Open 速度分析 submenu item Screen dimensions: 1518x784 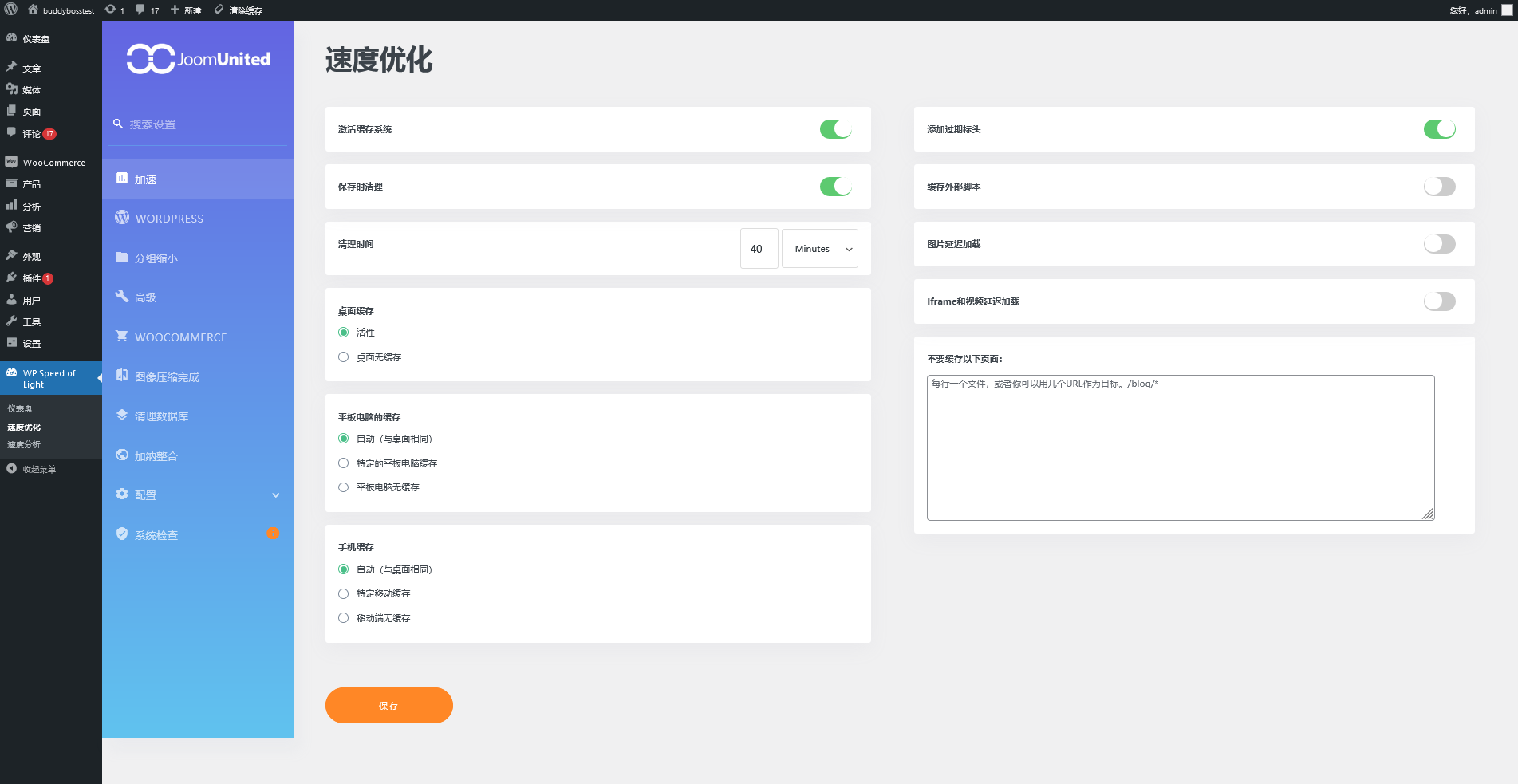click(x=24, y=444)
